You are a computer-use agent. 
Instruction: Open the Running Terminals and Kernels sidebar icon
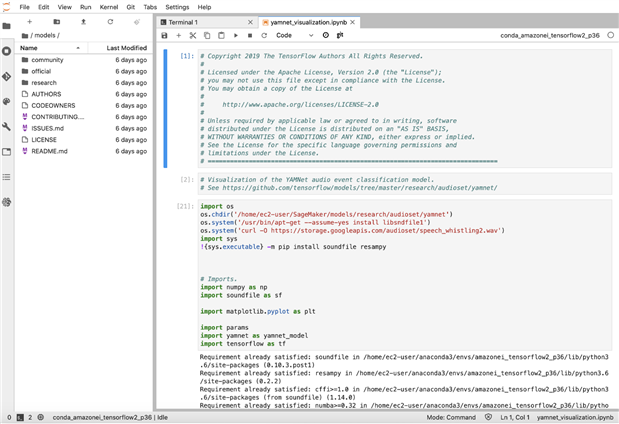point(7,51)
